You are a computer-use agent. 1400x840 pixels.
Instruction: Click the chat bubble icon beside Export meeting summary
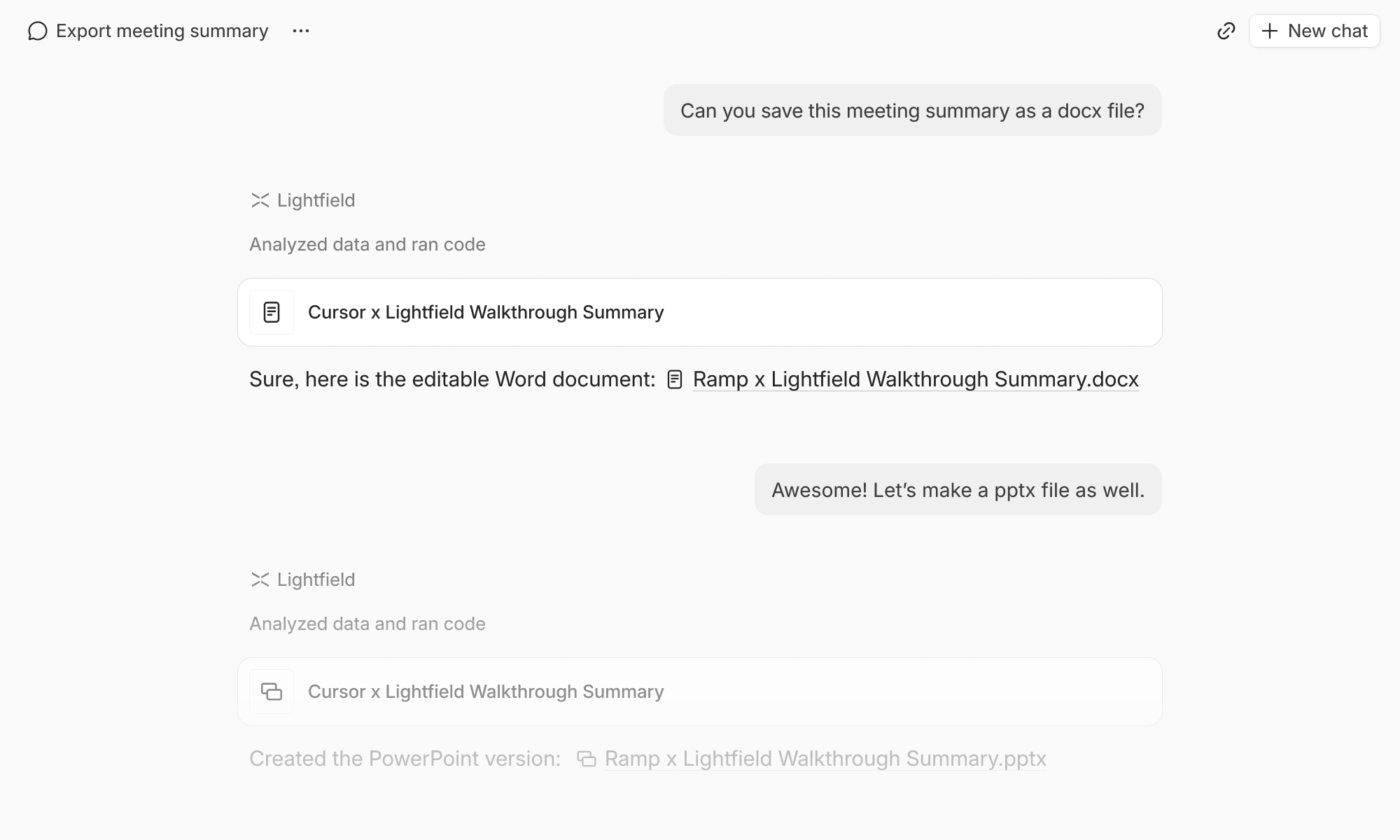coord(38,31)
